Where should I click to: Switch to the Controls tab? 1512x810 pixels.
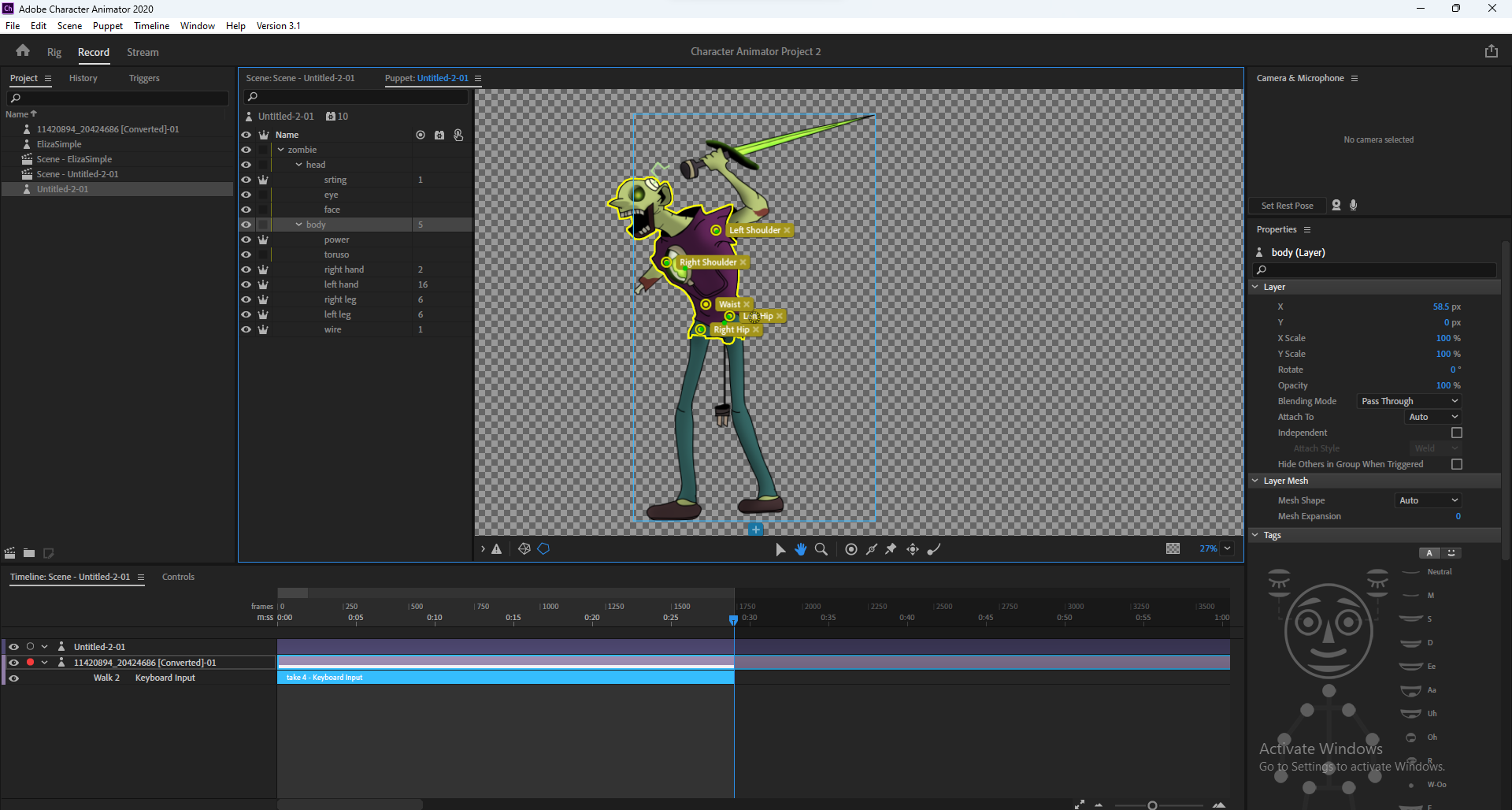coord(178,577)
